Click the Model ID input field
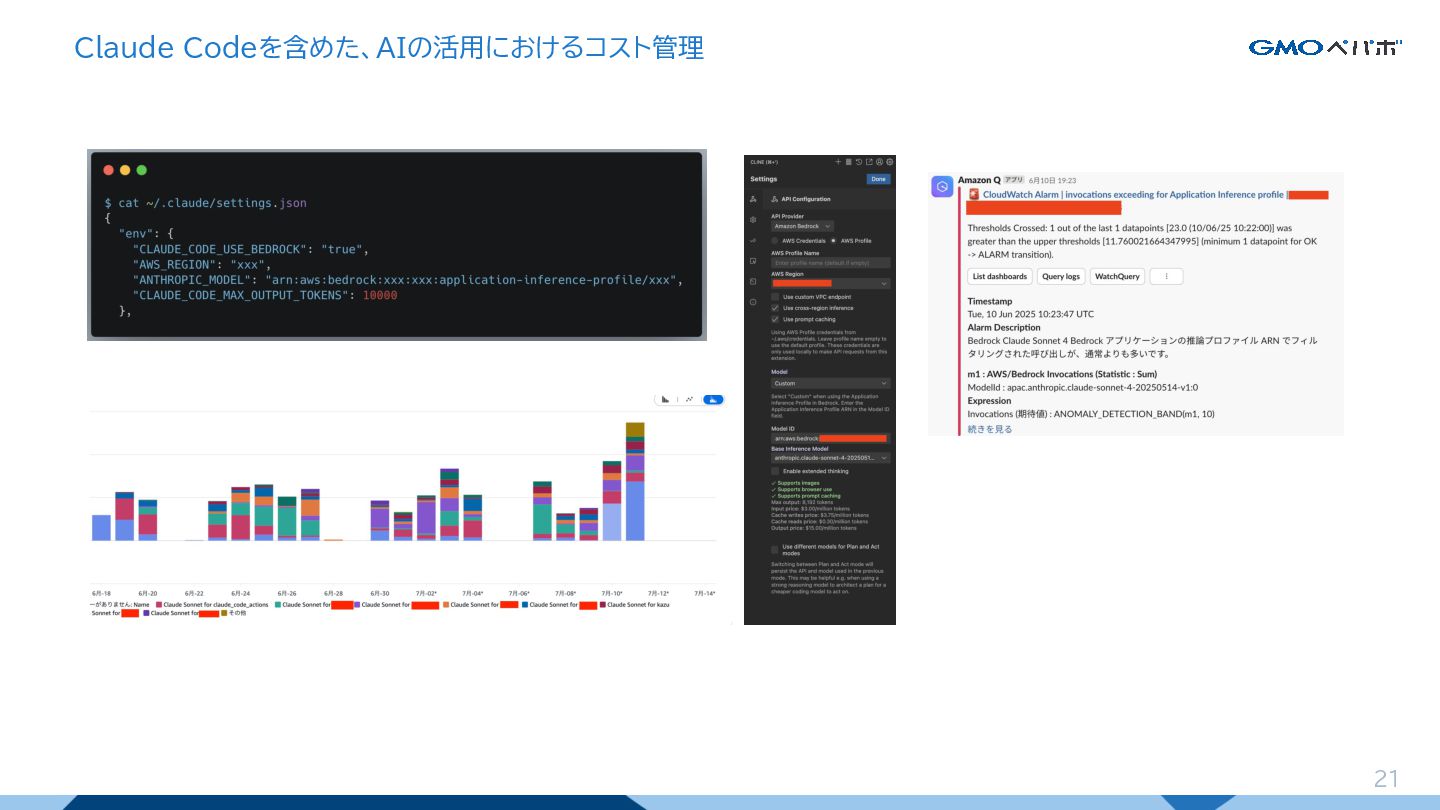 tap(831, 438)
